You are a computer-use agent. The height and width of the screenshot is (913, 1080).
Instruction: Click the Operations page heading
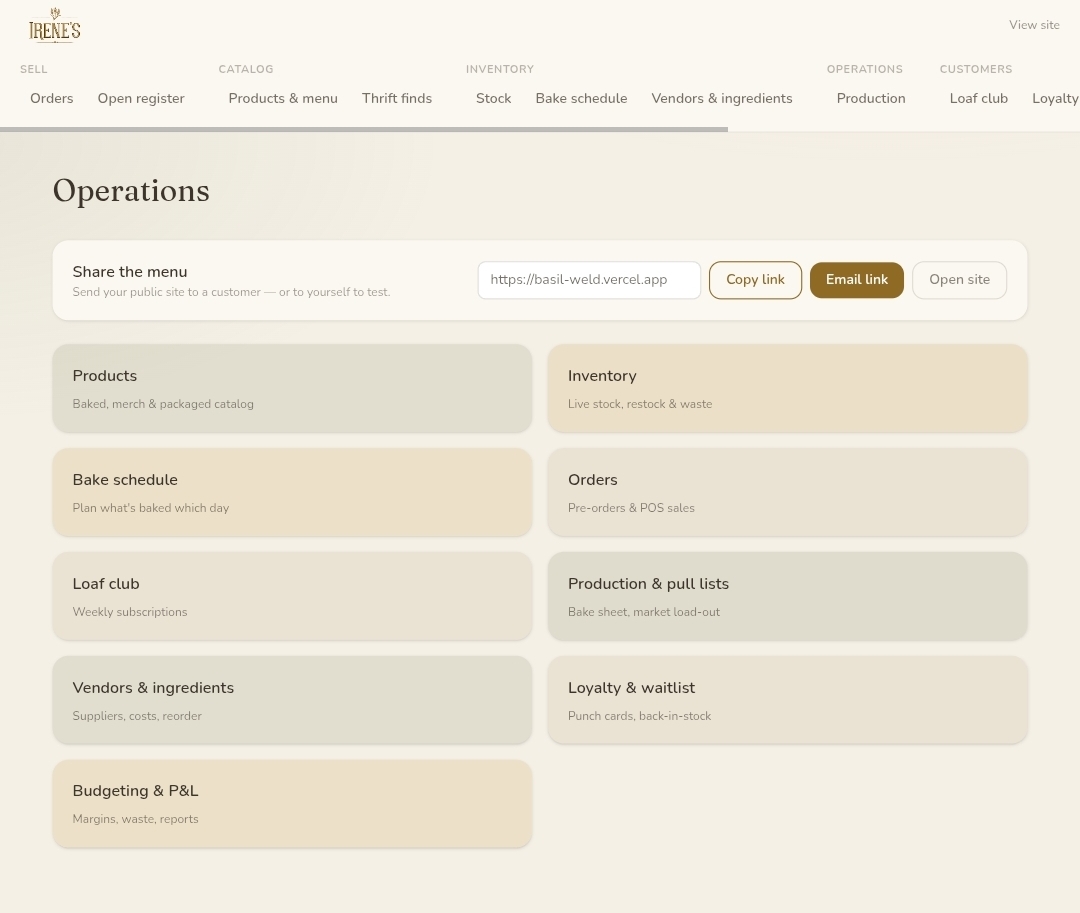(131, 191)
